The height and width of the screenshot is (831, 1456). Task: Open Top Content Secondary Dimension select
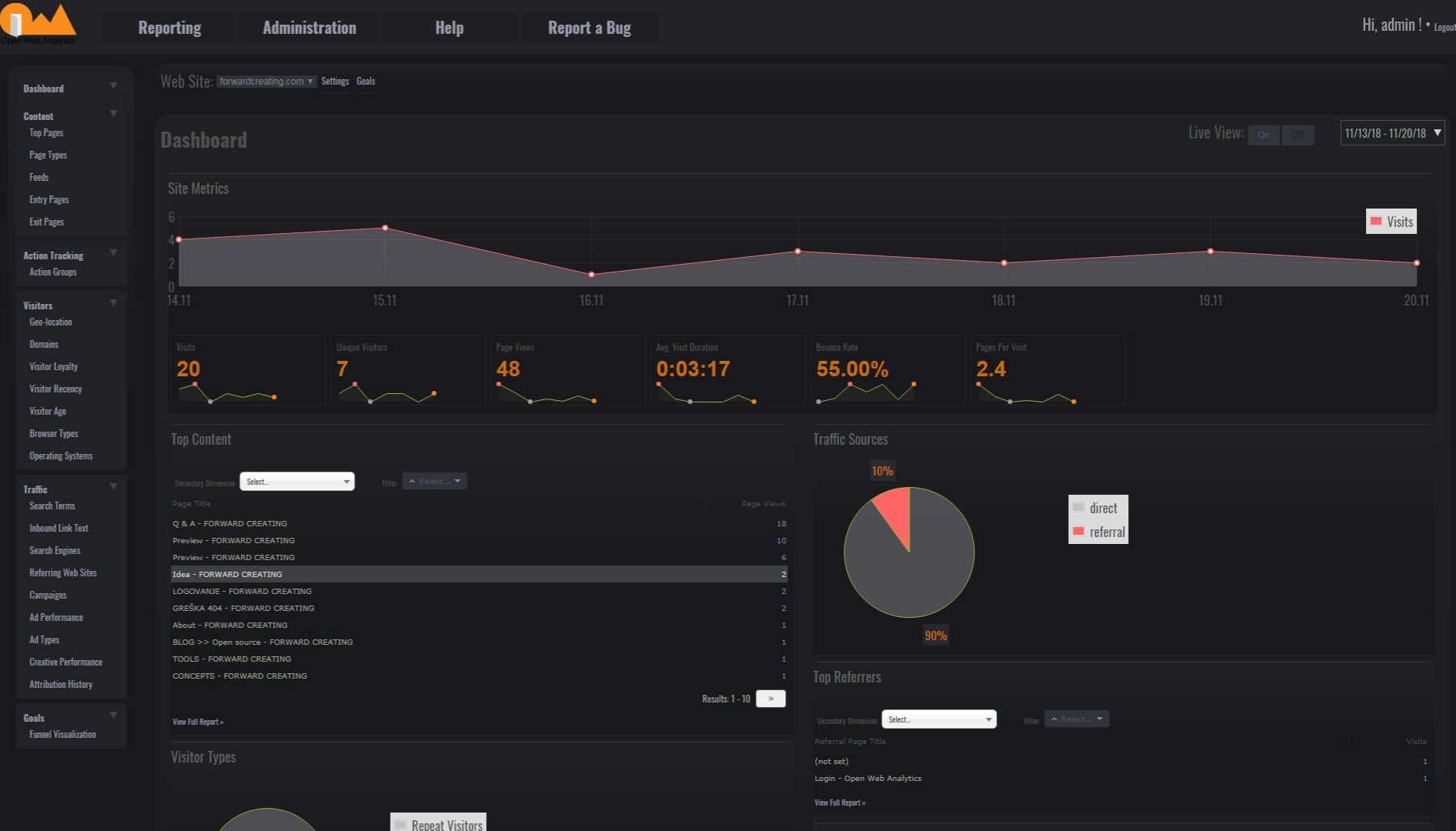click(x=297, y=482)
